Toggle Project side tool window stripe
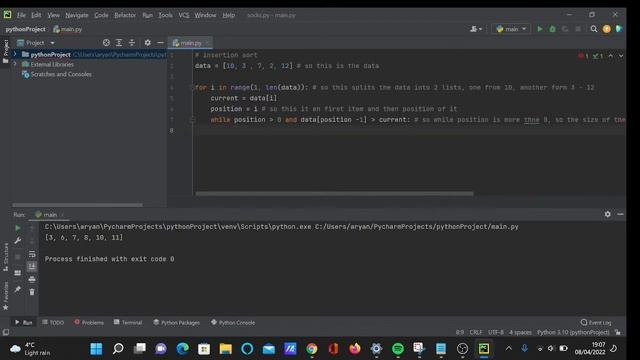The width and height of the screenshot is (640, 360). (5, 51)
